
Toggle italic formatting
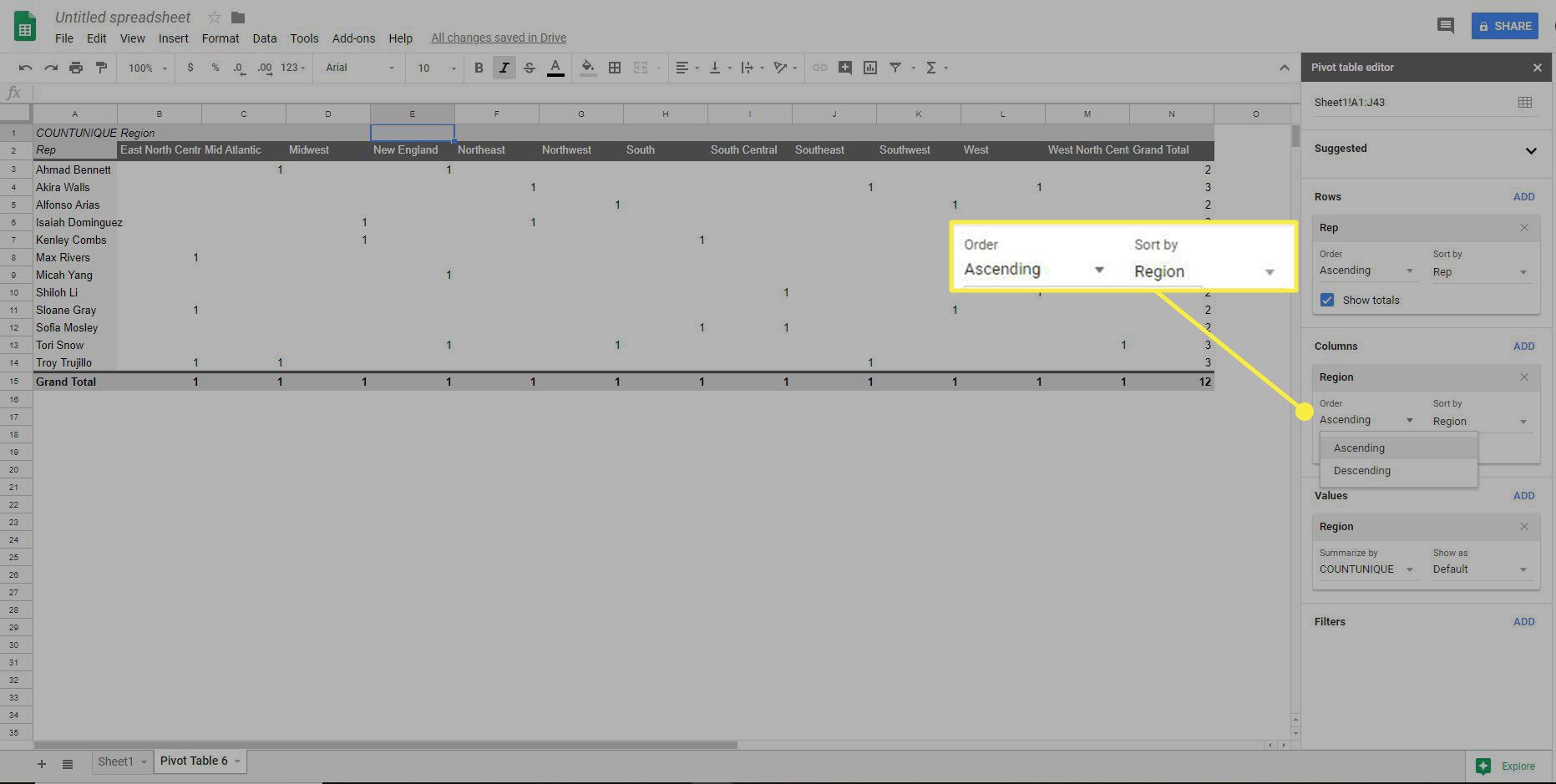coord(504,68)
